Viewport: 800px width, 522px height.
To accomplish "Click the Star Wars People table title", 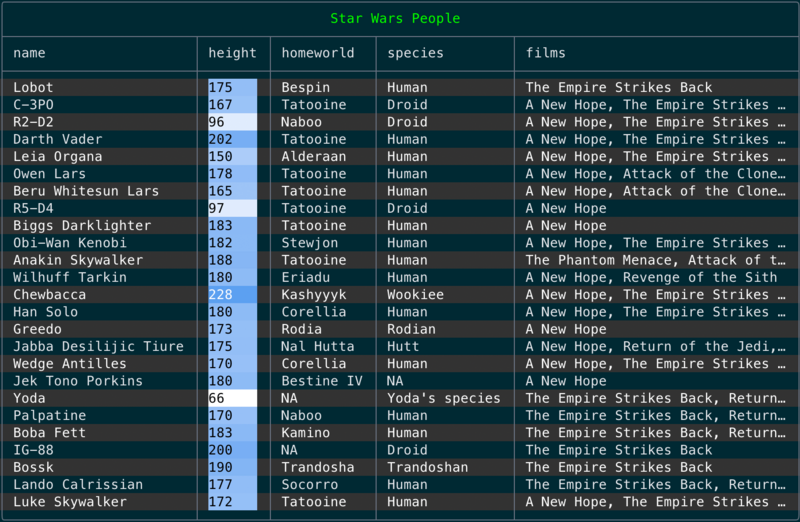I will 395,18.
